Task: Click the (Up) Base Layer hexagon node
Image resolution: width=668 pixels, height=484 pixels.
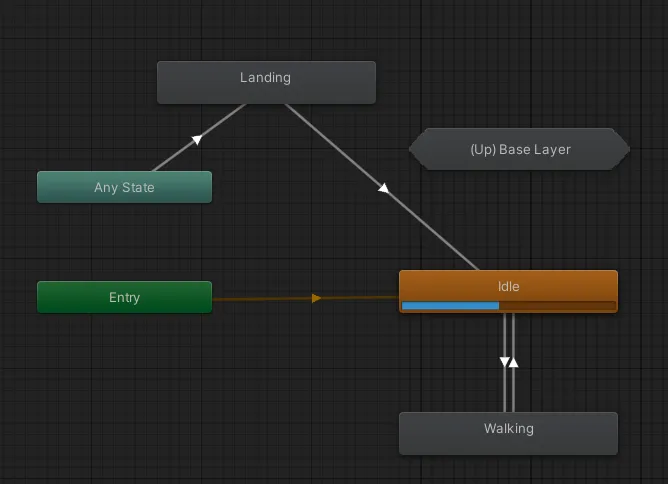Action: click(519, 149)
